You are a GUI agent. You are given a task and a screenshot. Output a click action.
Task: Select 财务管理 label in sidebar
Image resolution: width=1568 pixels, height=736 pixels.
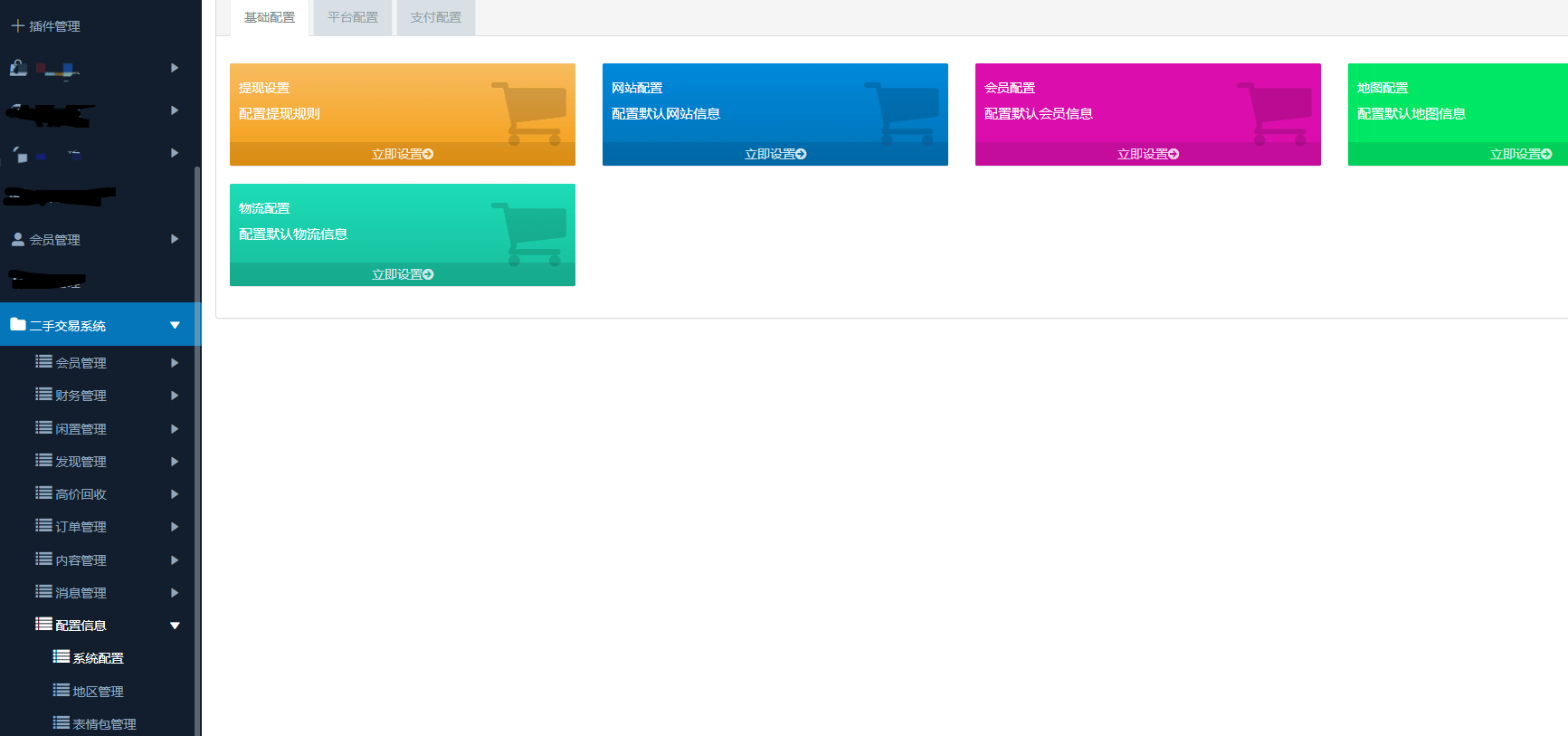click(x=81, y=396)
